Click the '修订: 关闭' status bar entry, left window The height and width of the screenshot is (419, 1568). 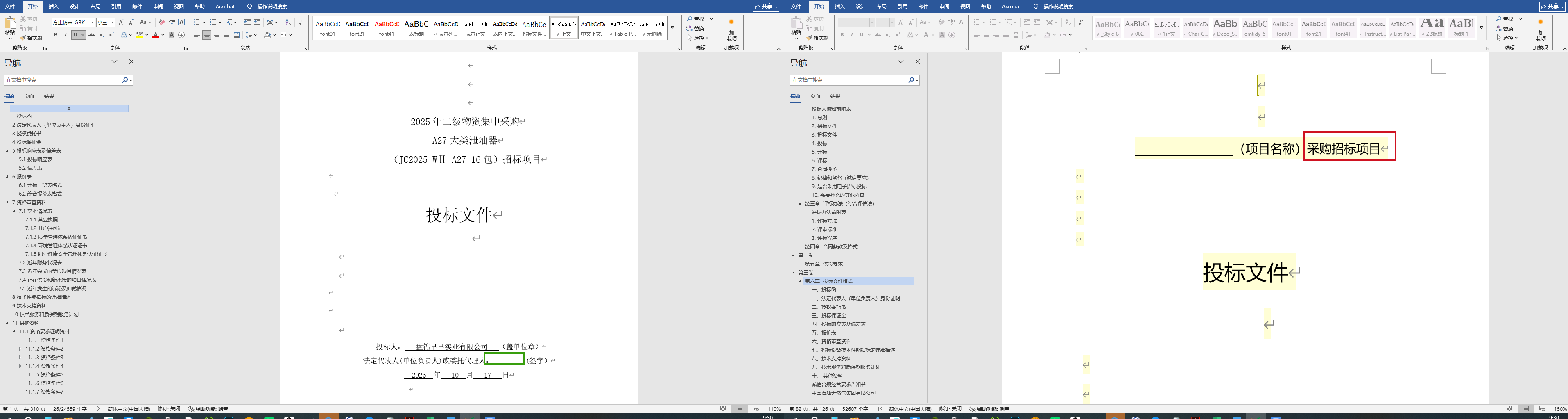click(x=169, y=409)
